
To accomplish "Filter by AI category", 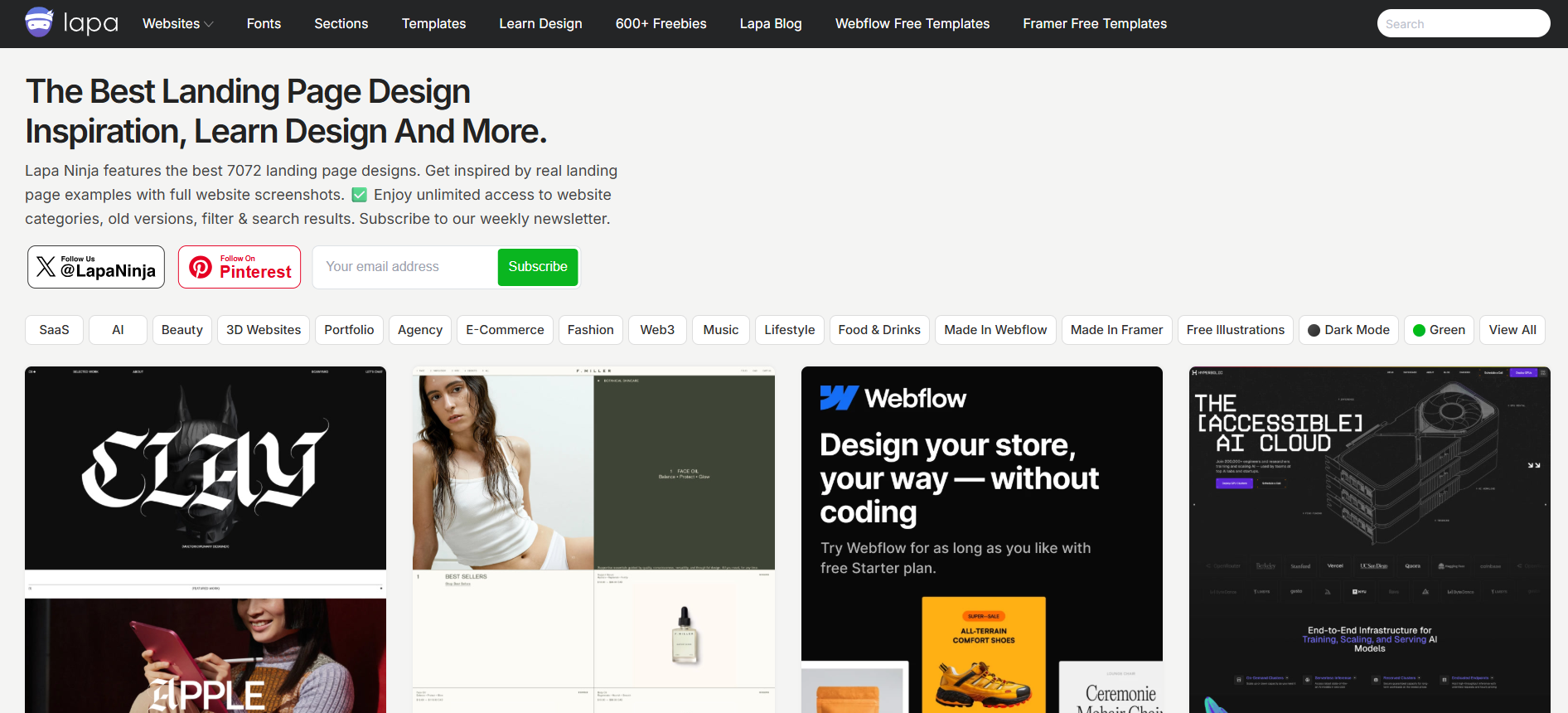I will click(118, 330).
